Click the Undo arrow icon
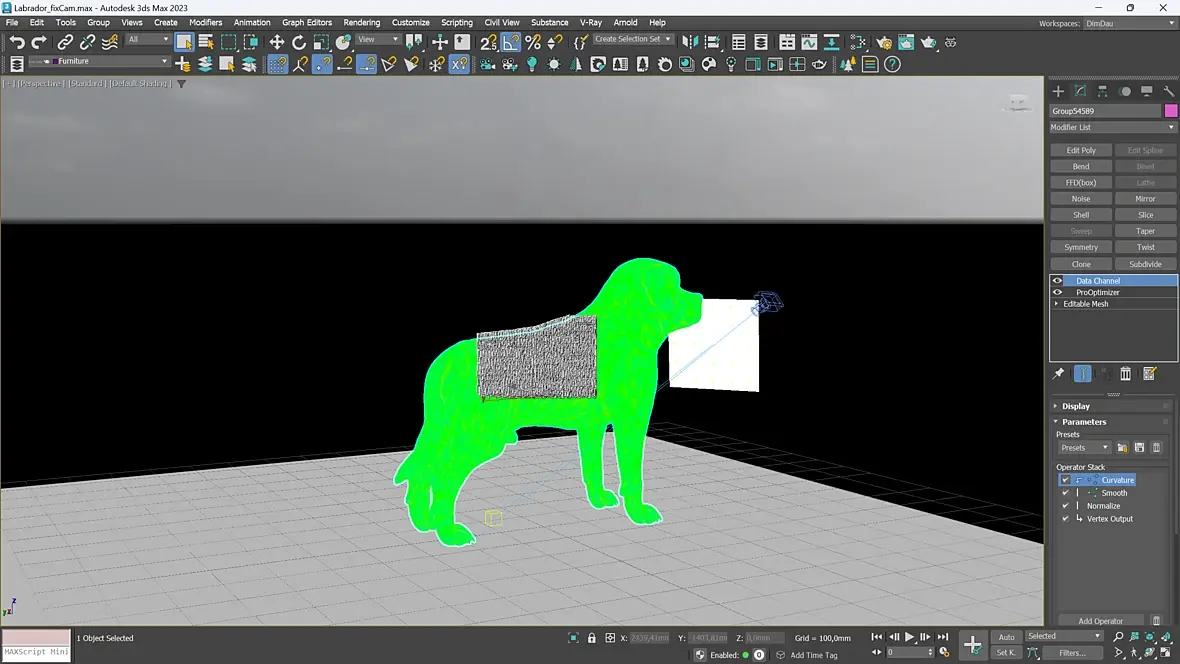This screenshot has height=664, width=1180. 17,42
